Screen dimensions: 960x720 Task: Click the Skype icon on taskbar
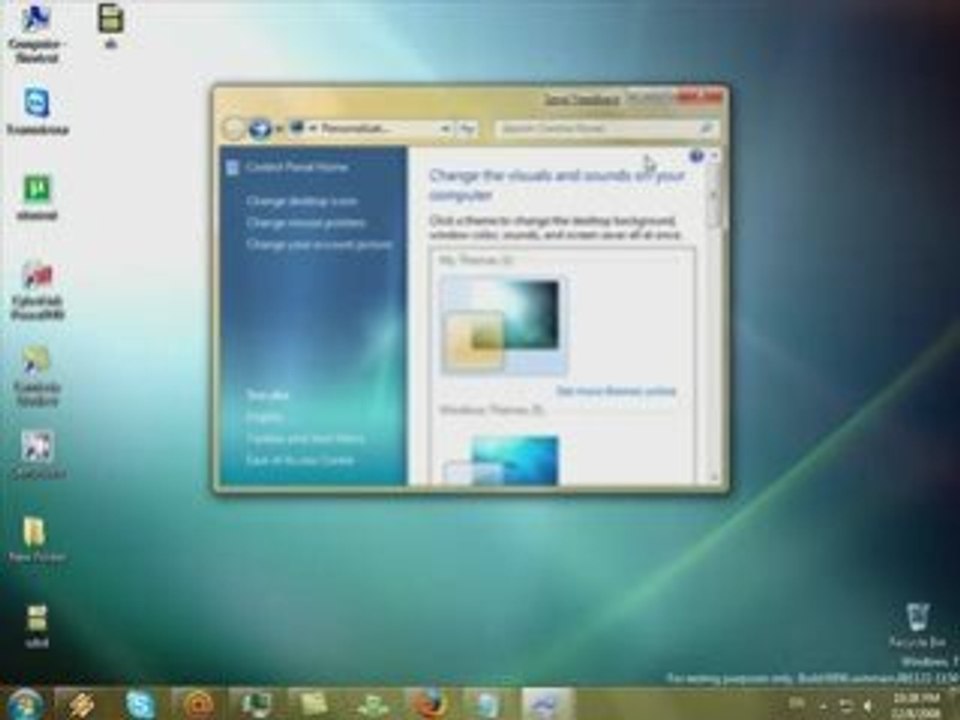tap(140, 705)
